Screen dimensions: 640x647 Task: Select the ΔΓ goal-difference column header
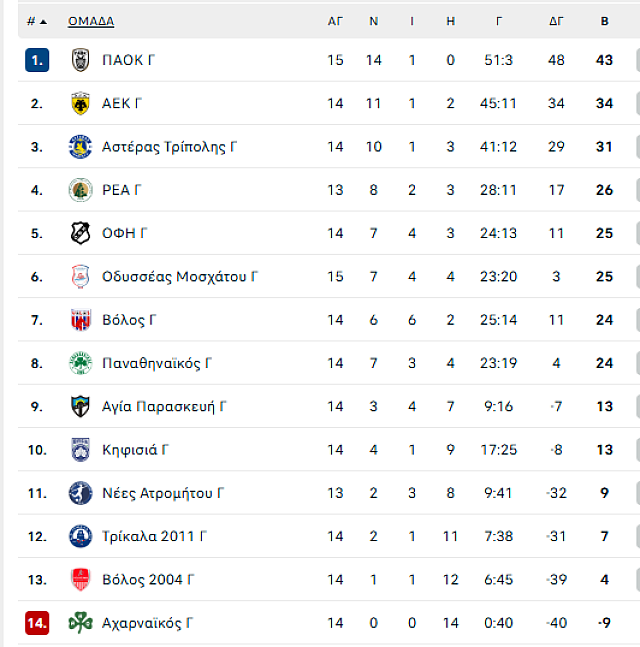click(556, 21)
